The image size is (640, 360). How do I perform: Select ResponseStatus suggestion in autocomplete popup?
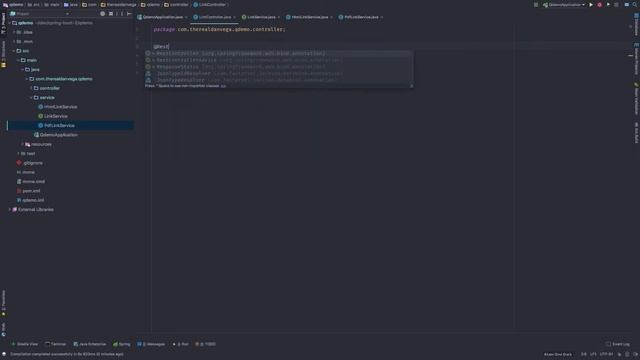coord(279,67)
